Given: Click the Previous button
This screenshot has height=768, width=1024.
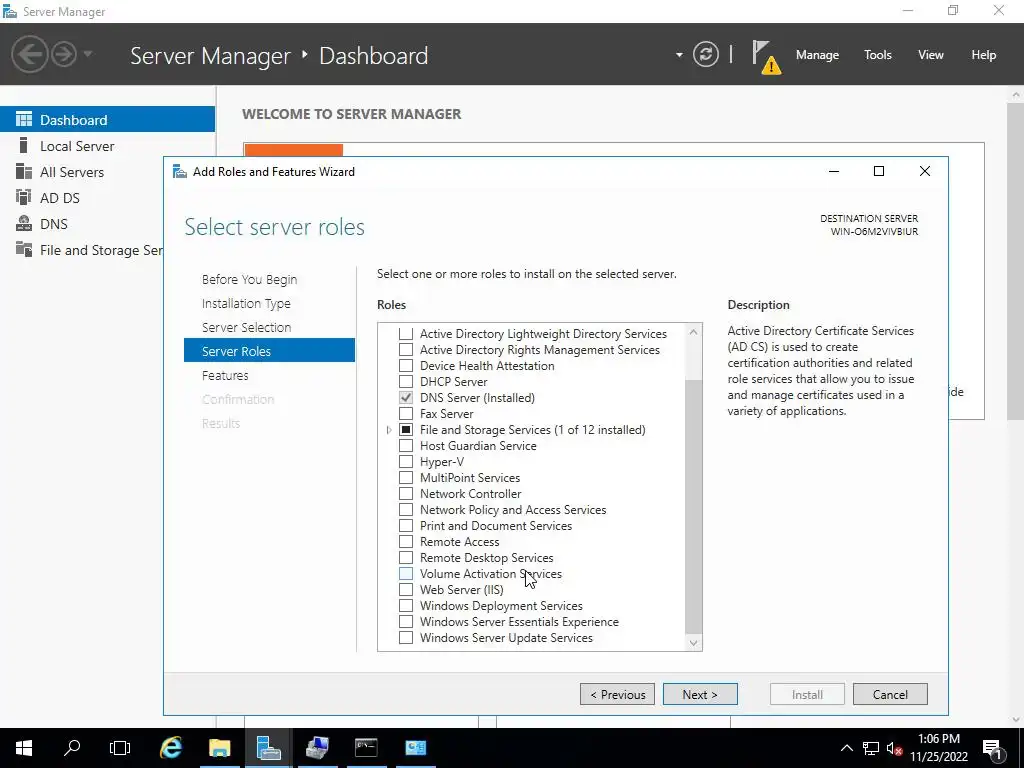Looking at the screenshot, I should [x=617, y=694].
